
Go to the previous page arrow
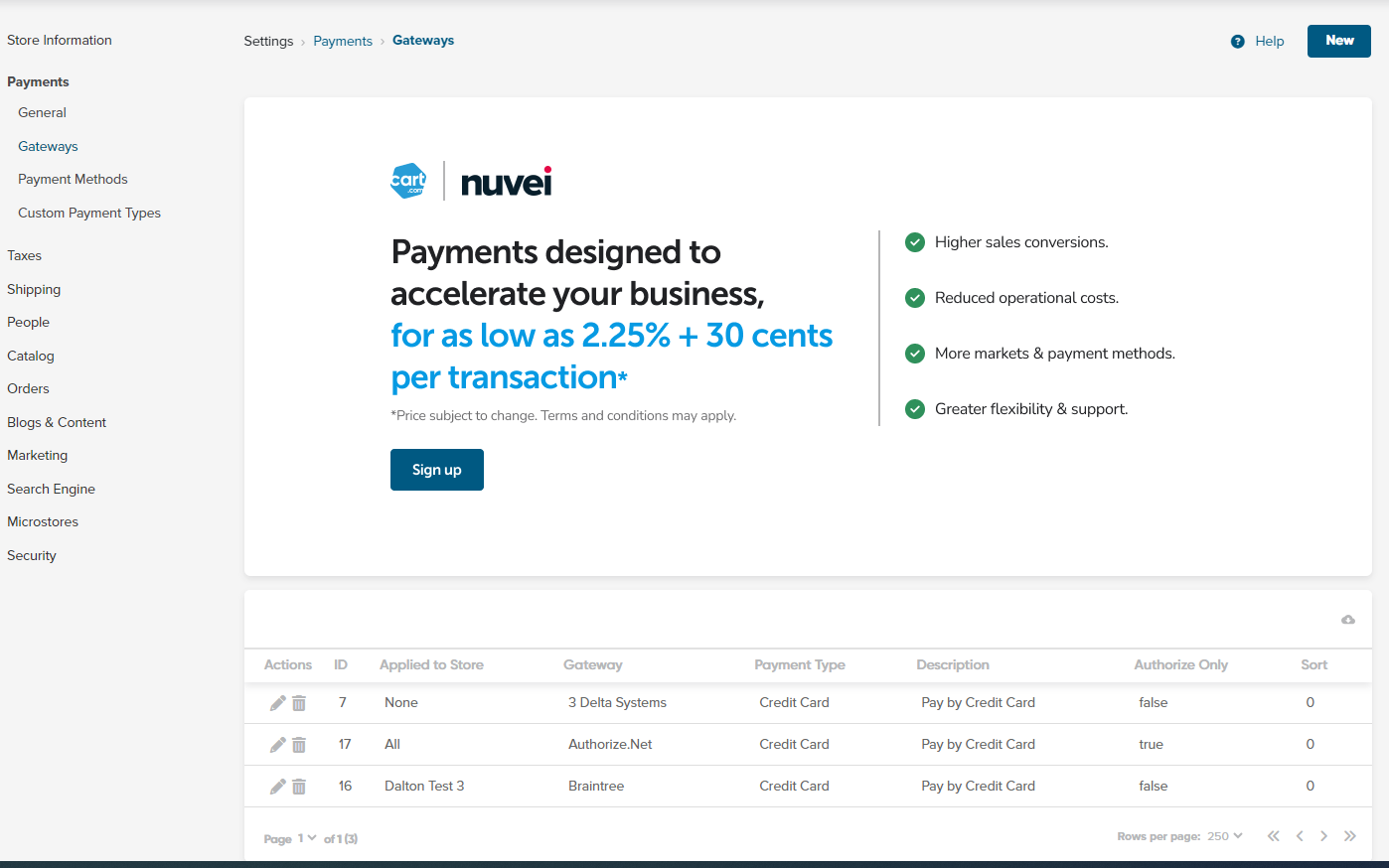[1300, 836]
